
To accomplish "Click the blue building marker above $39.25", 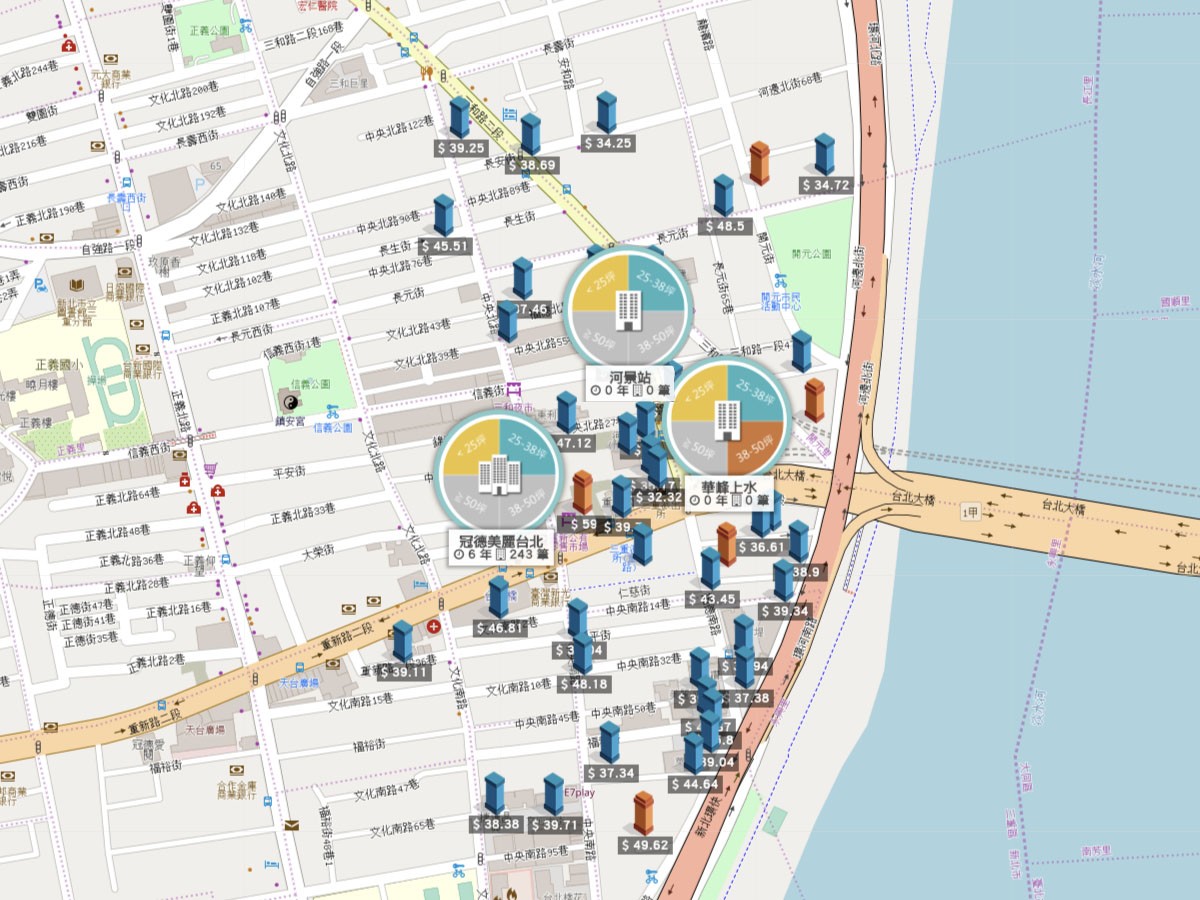I will pos(460,117).
